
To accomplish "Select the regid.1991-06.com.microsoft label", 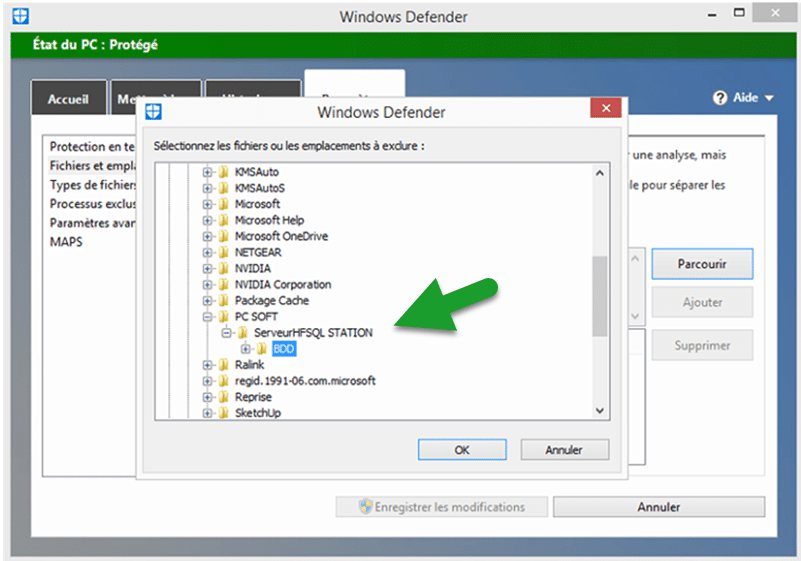I will (305, 381).
